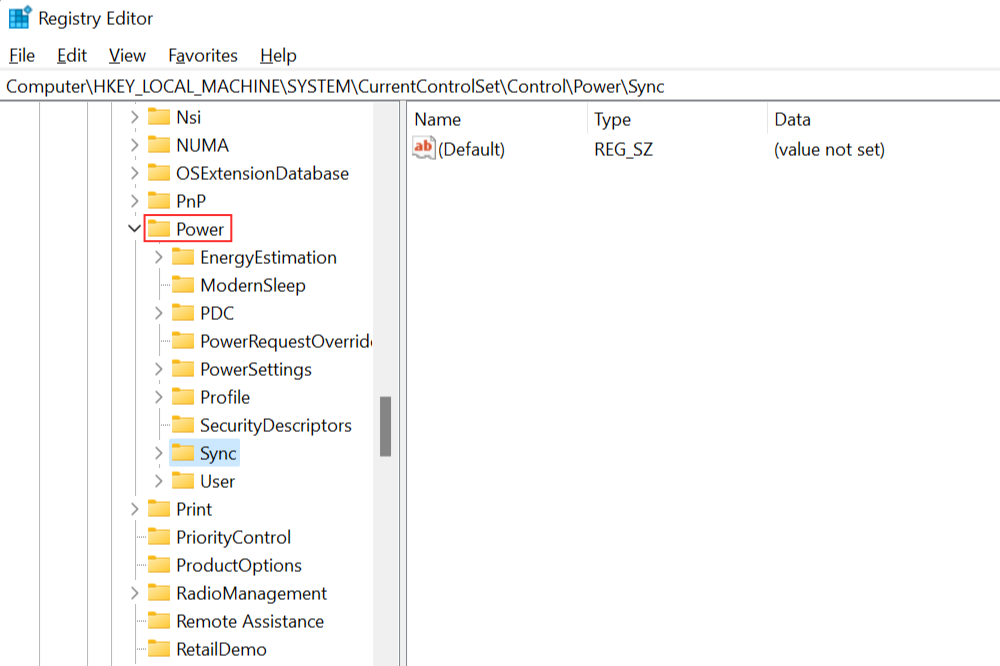This screenshot has width=1000, height=666.
Task: Click the SecurityDescriptors folder icon
Action: 183,426
